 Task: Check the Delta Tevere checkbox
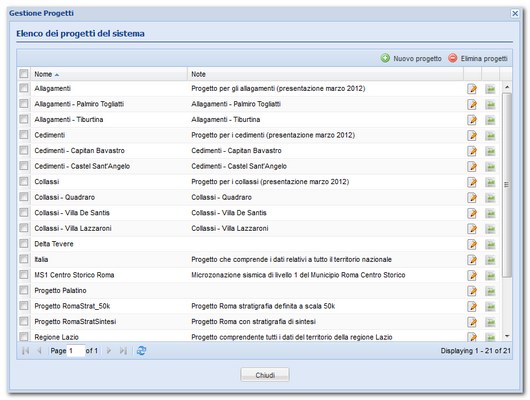pos(24,244)
